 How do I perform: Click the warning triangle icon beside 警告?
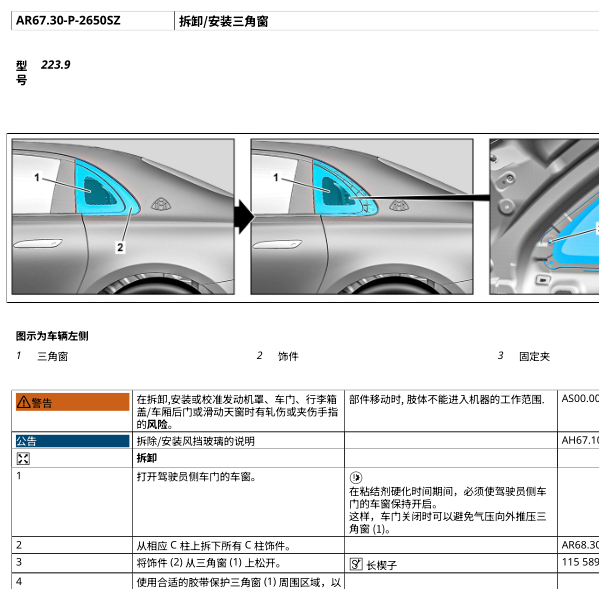[x=23, y=402]
